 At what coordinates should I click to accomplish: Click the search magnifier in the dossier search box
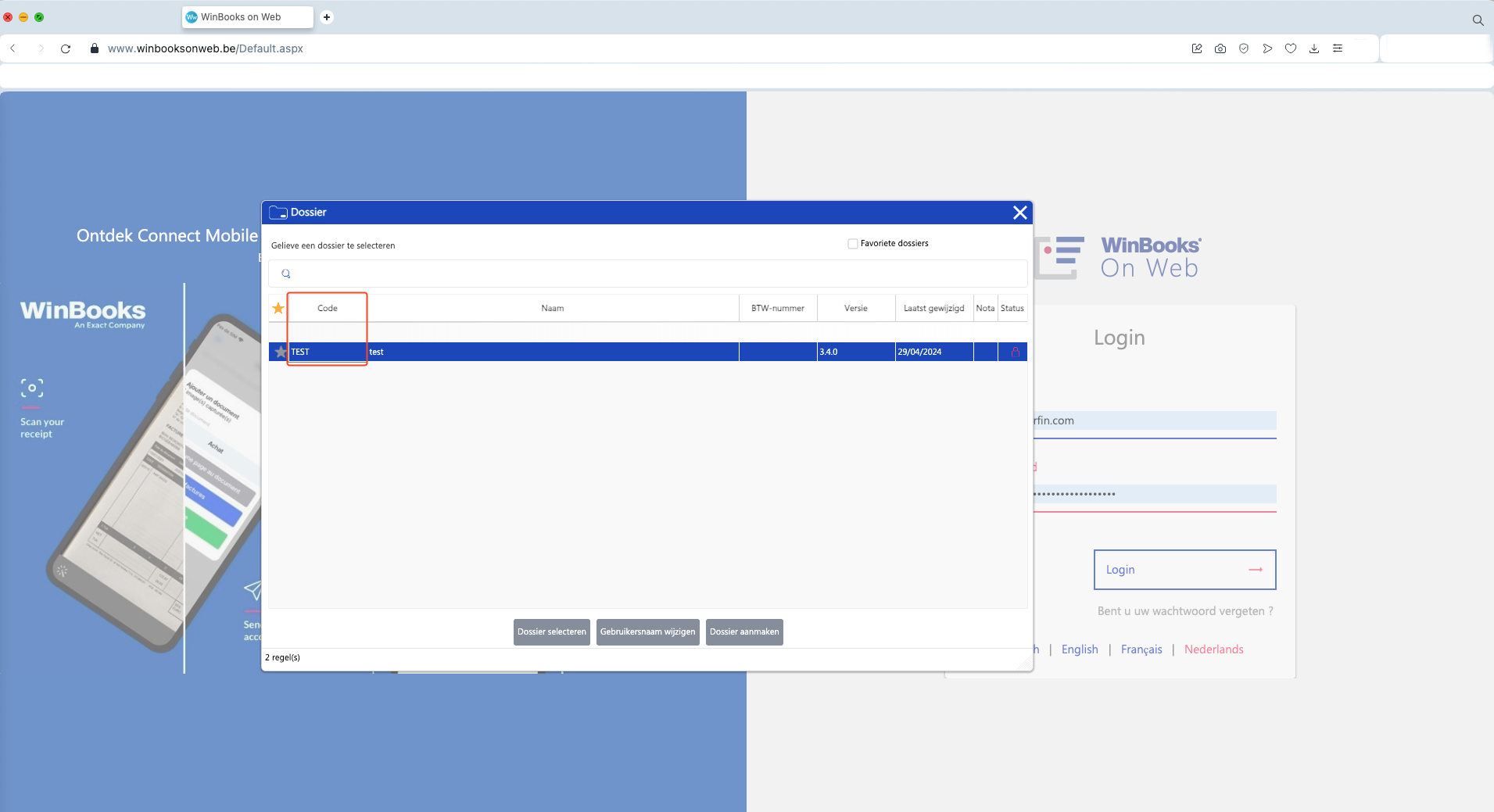click(x=286, y=274)
